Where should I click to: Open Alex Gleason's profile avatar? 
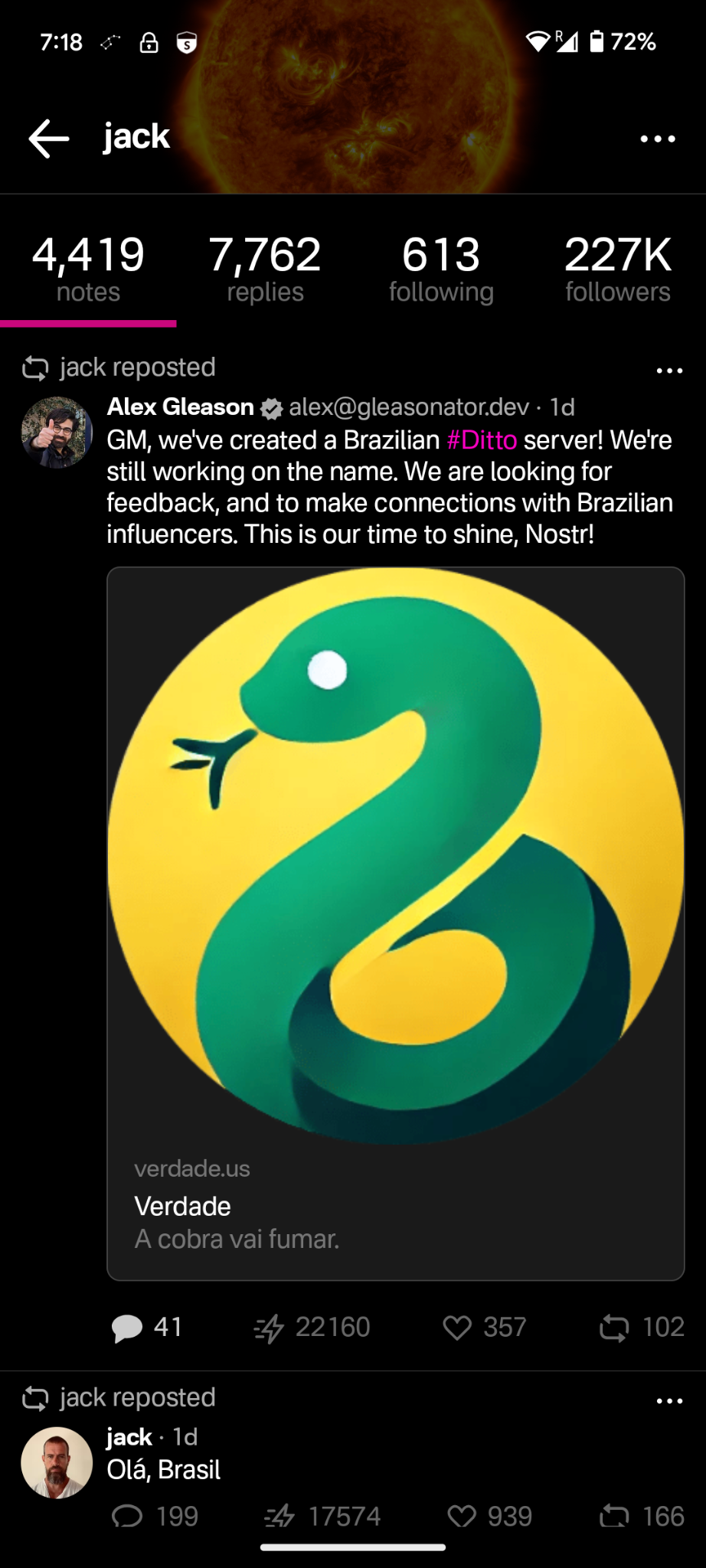[57, 432]
